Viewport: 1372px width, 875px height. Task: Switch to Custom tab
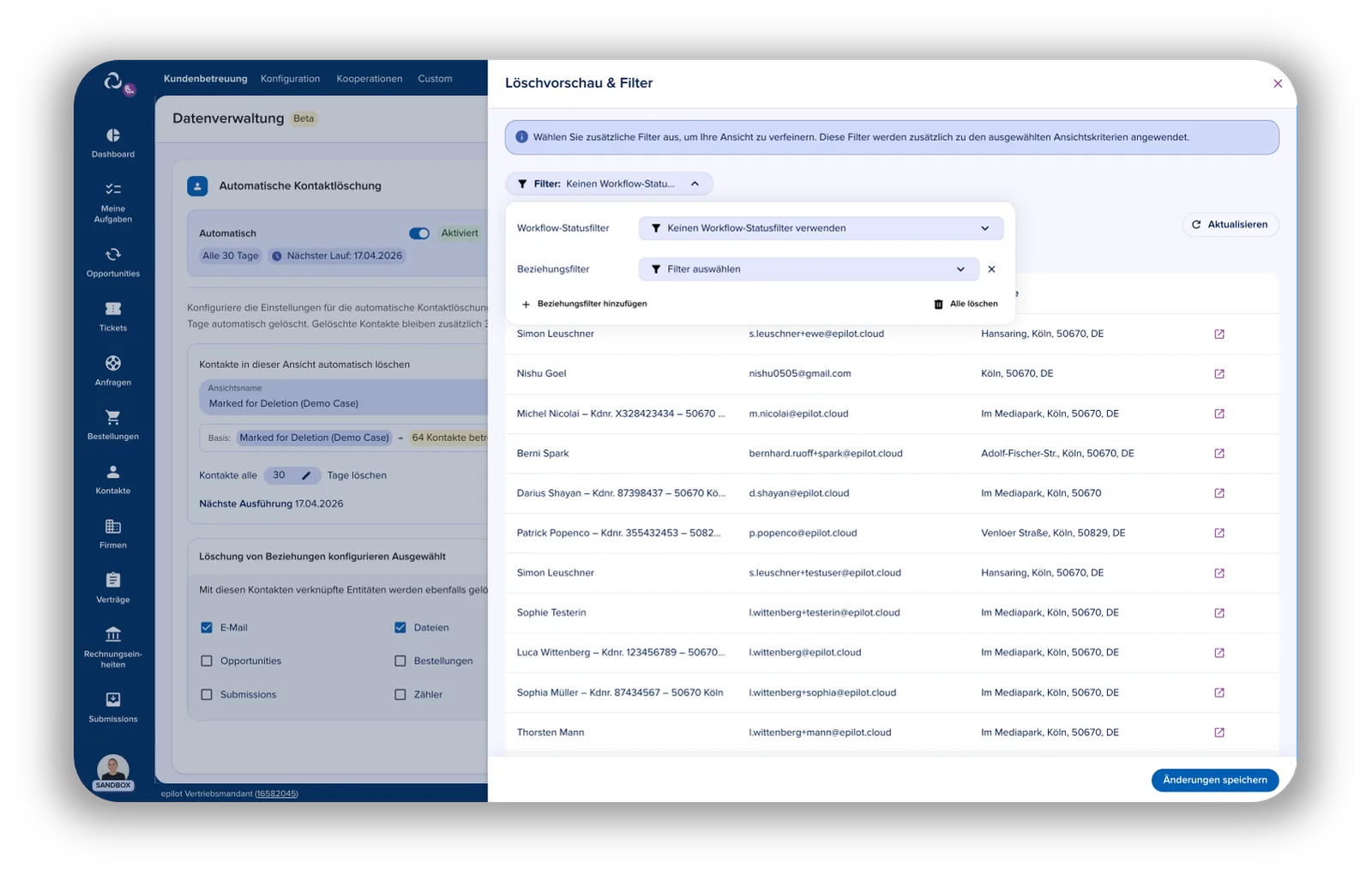[x=436, y=79]
